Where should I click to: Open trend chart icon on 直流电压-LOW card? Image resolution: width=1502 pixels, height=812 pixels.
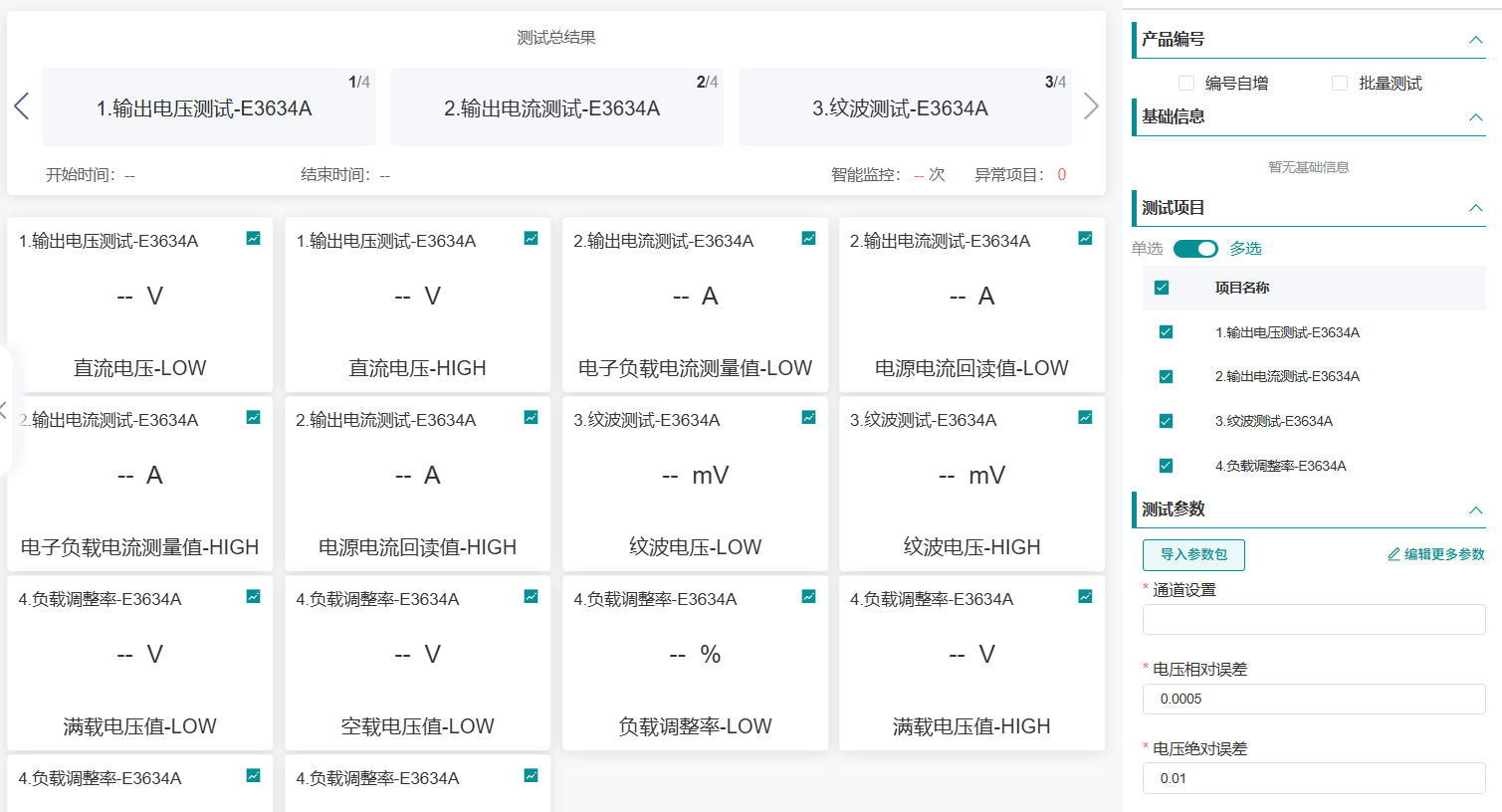click(x=254, y=238)
